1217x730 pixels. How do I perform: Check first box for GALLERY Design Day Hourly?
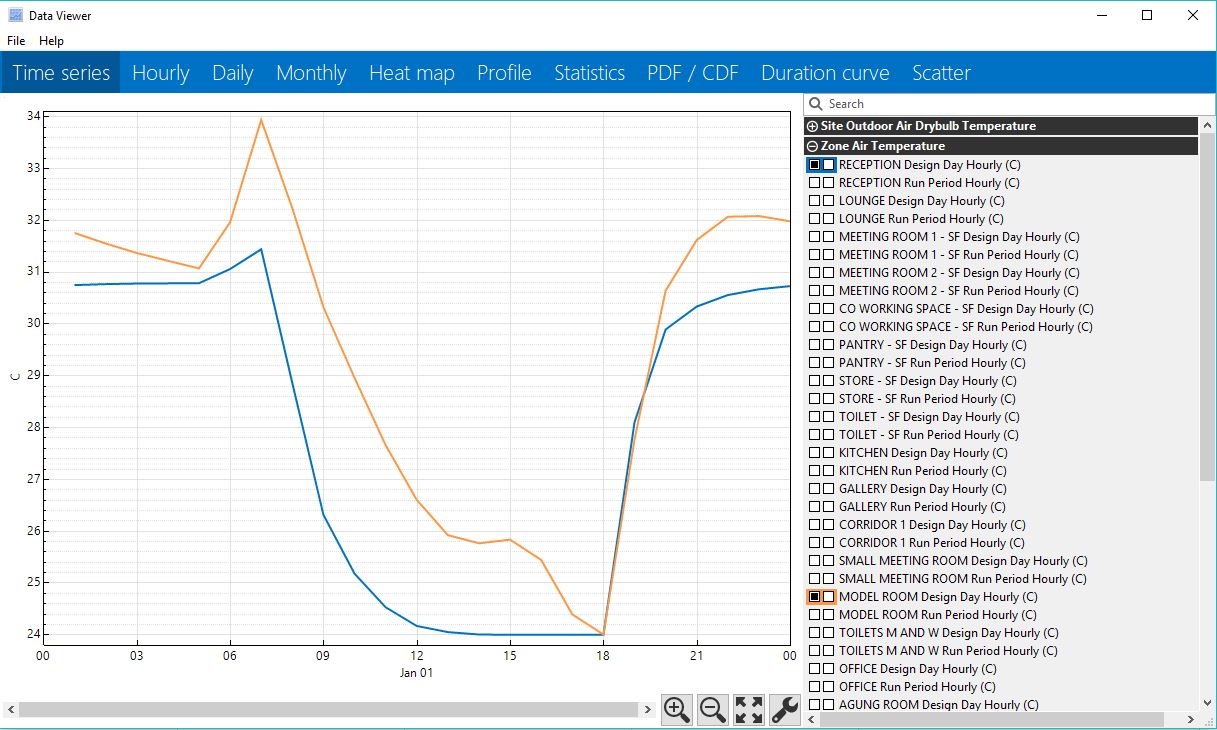(815, 489)
